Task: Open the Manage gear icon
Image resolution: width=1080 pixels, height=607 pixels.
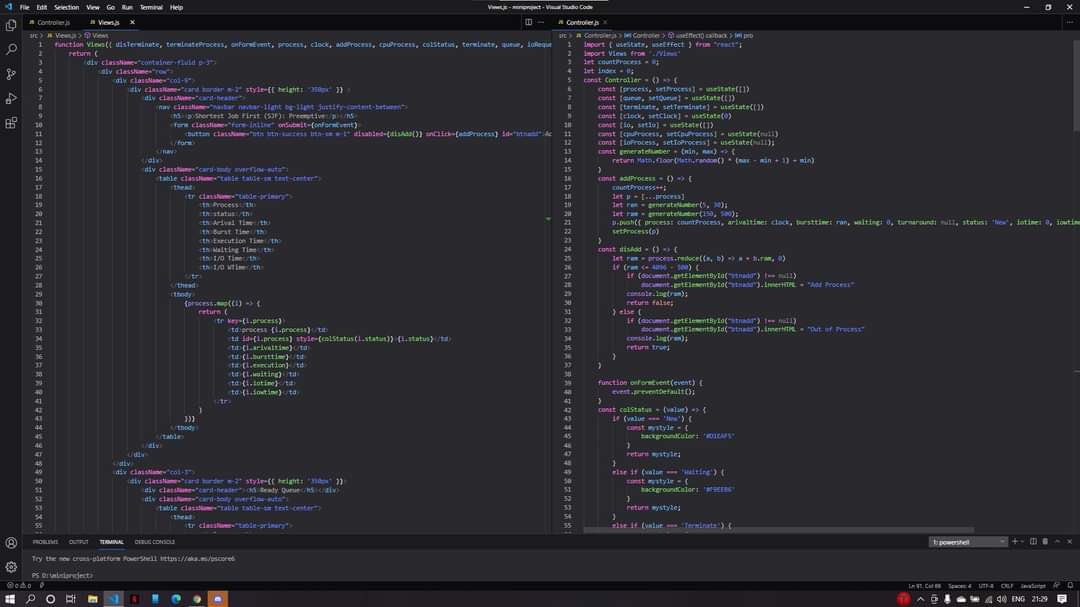Action: click(11, 567)
